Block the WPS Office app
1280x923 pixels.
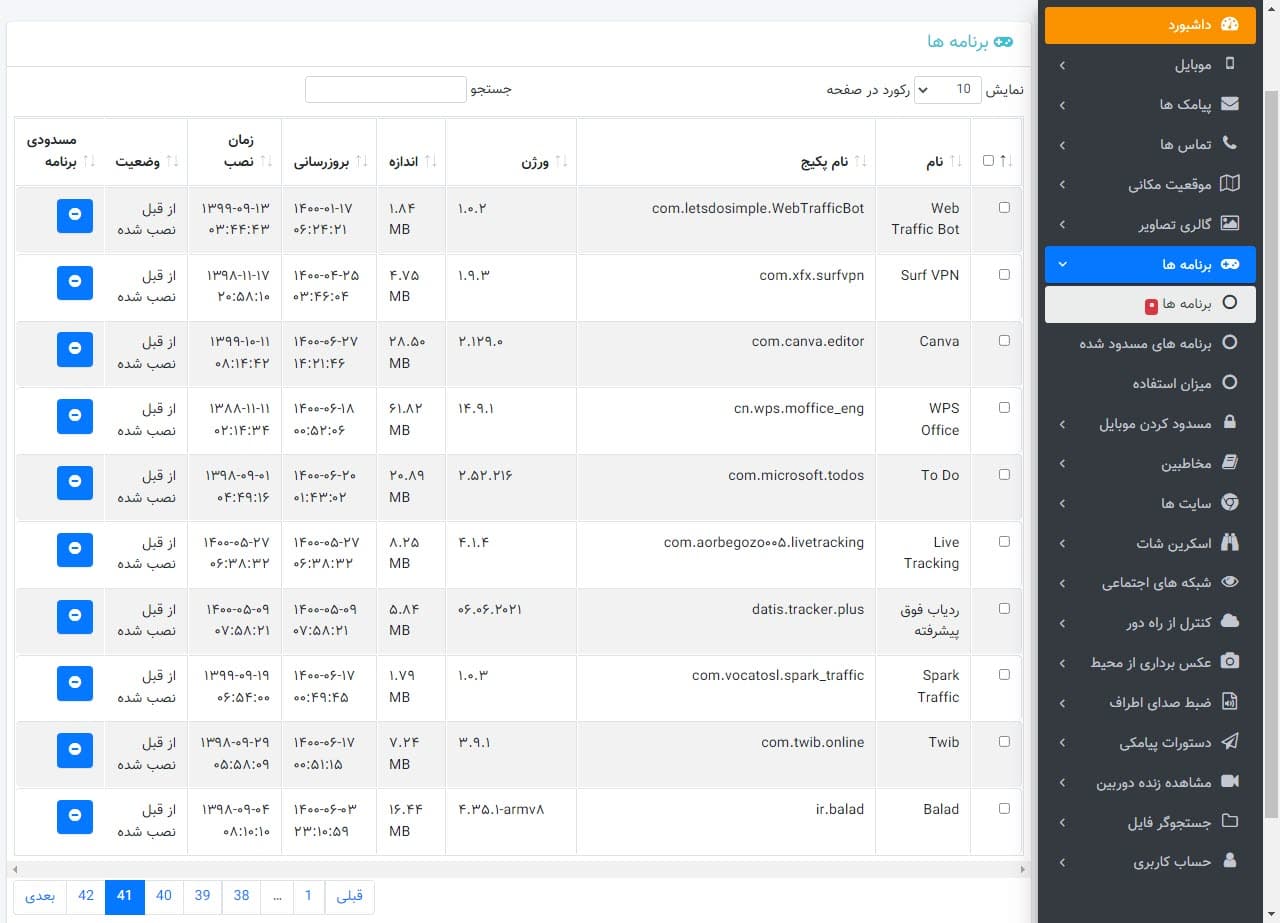tap(75, 416)
